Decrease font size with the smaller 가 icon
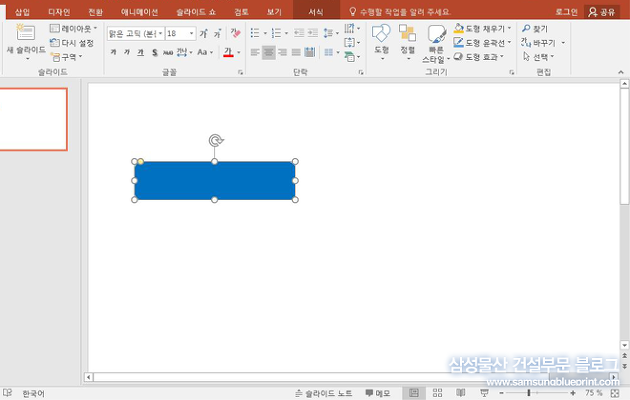630x400 pixels. click(x=217, y=33)
